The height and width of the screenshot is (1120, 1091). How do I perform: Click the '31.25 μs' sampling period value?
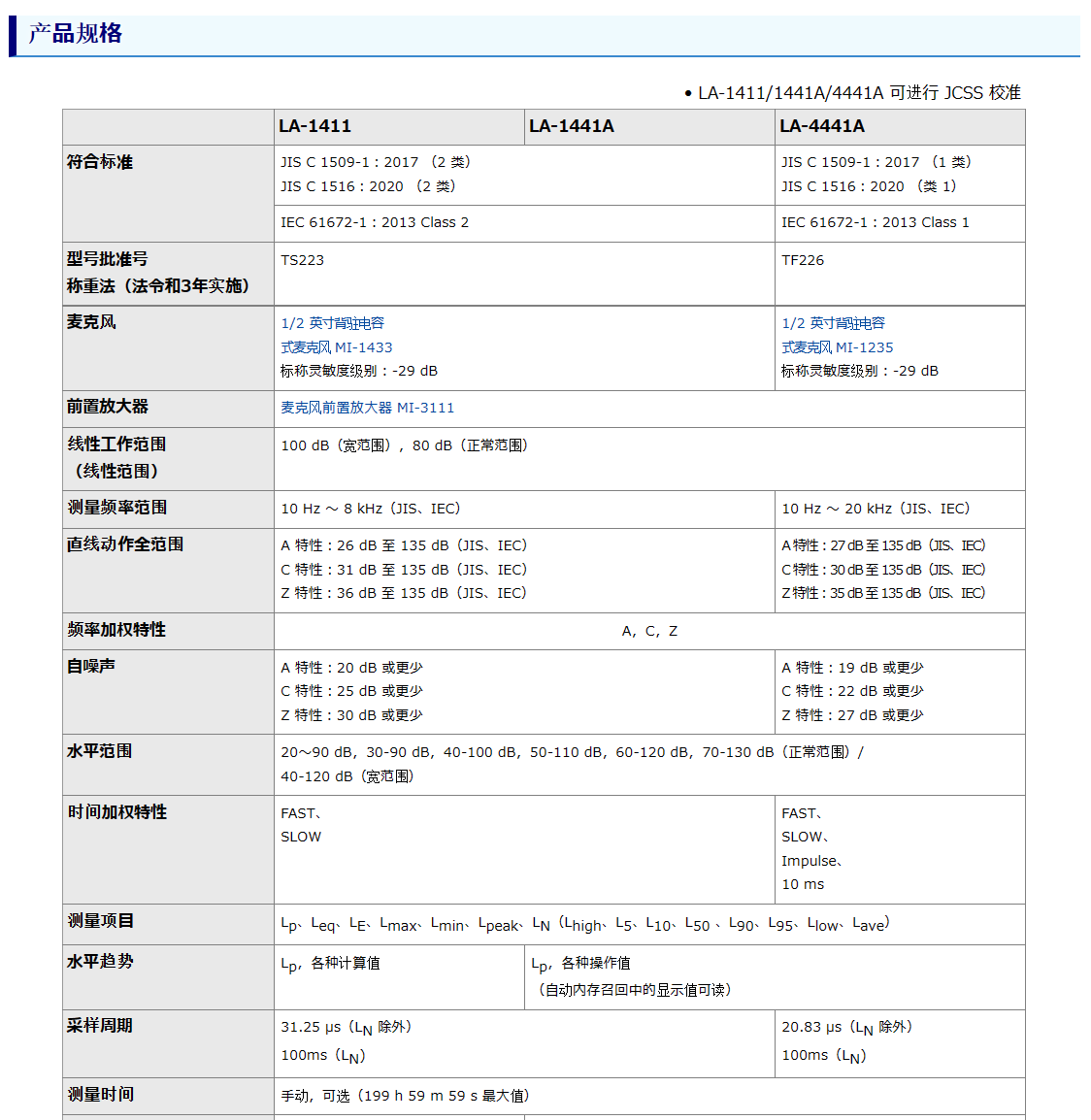311,1027
